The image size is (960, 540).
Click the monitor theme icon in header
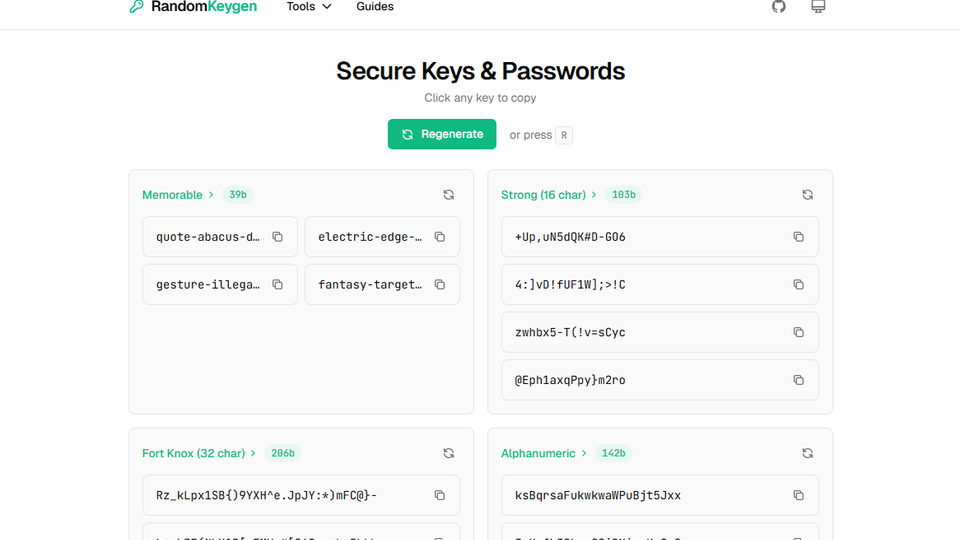[818, 7]
